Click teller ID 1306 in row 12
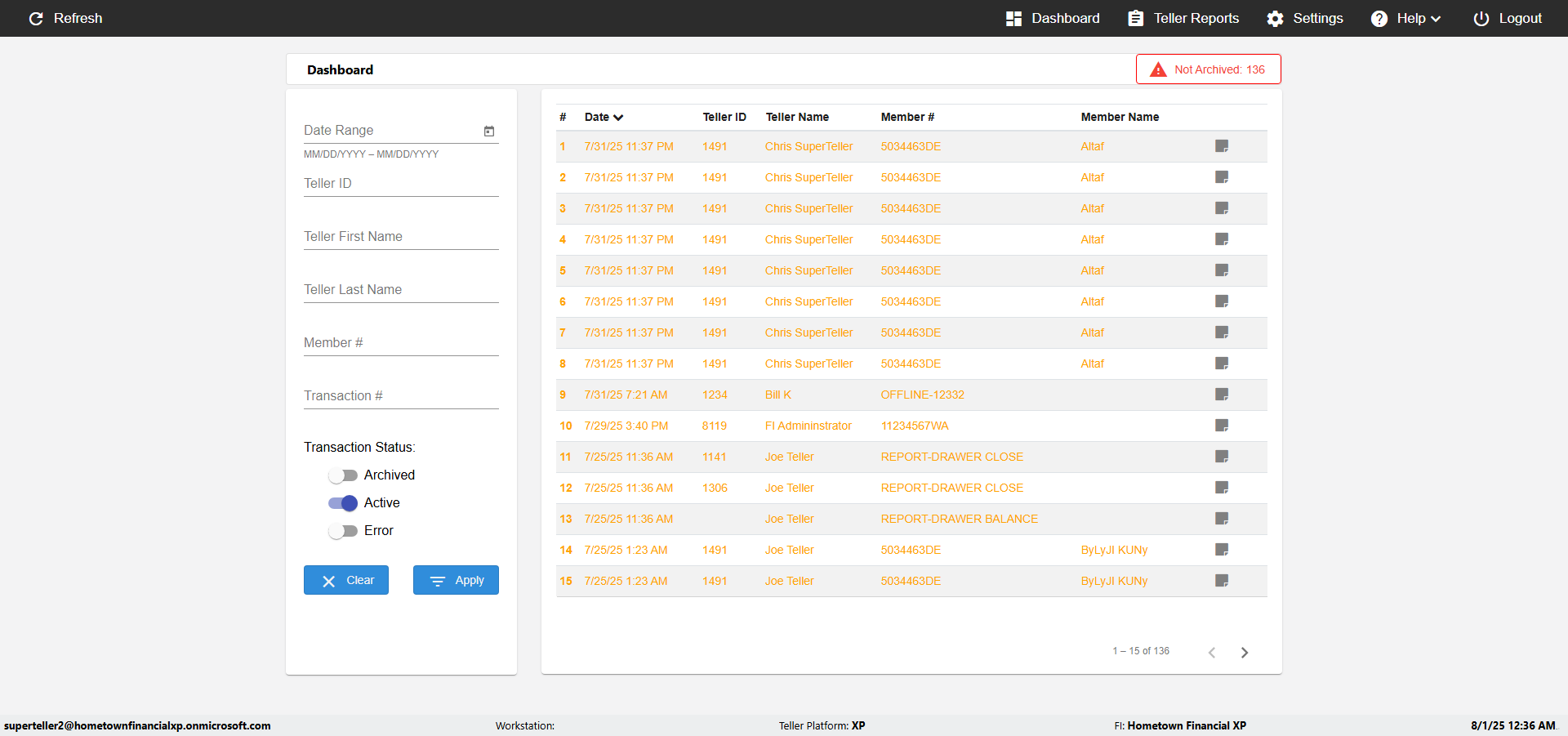 (715, 488)
